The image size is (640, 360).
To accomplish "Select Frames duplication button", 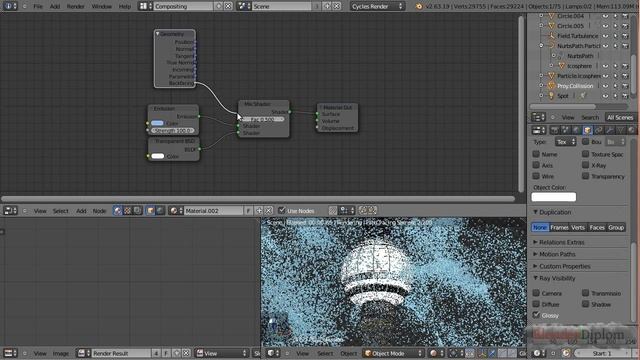I will (559, 227).
